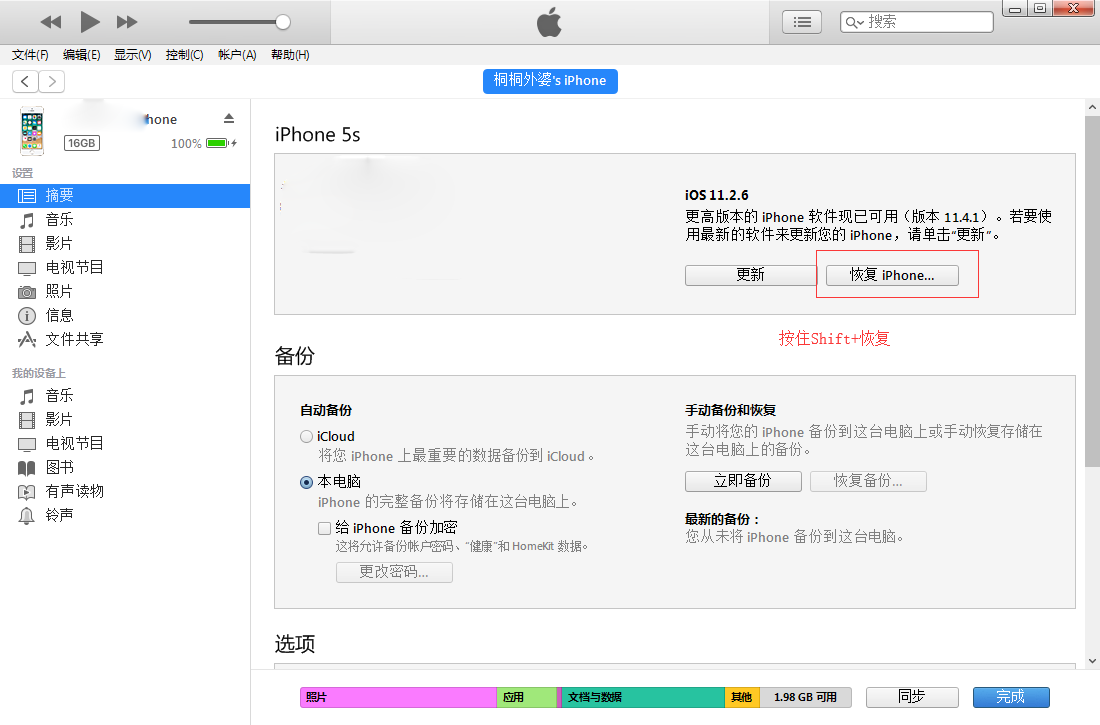The height and width of the screenshot is (725, 1100).
Task: Click the 16GB capacity badge
Action: [x=82, y=143]
